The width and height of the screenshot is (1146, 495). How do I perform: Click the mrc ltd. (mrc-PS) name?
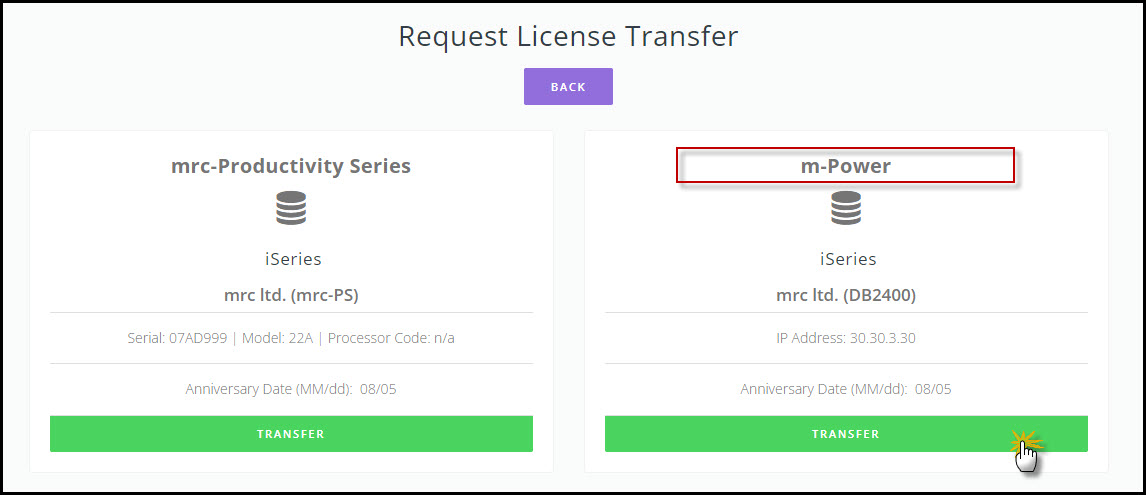coord(291,295)
